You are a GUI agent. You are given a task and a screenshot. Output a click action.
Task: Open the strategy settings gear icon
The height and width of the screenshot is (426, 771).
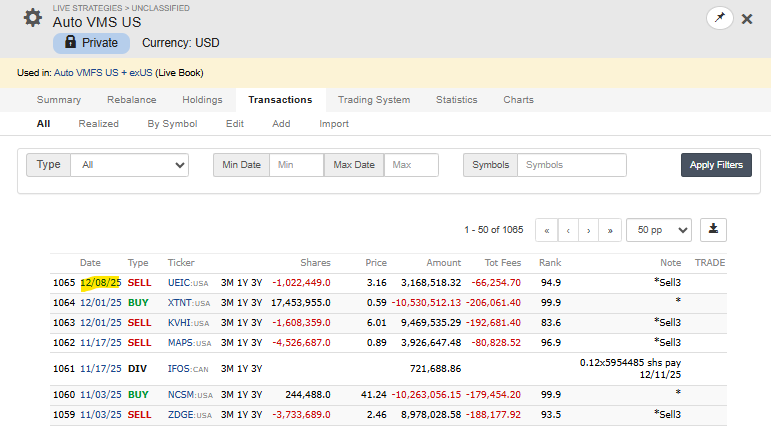pos(33,18)
